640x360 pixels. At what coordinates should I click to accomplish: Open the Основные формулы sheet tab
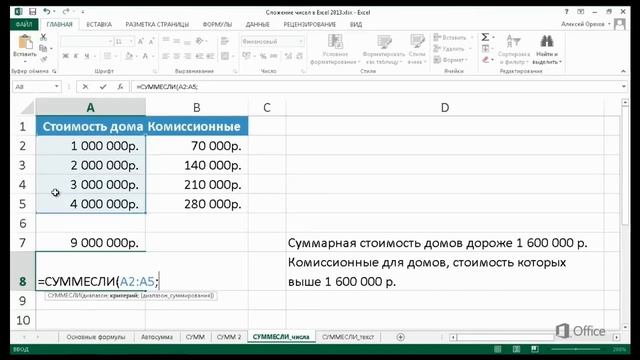coord(96,337)
